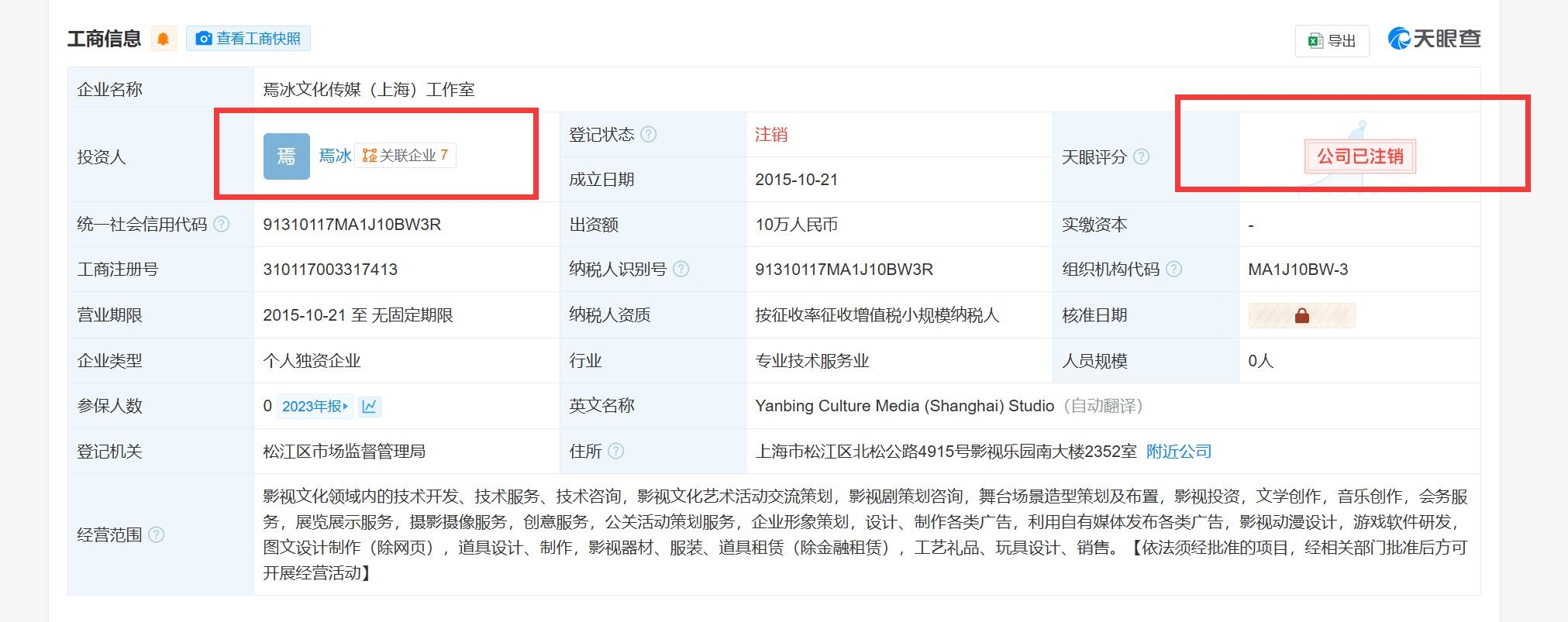
Task: Click help icon beside 统一社会信用代码
Action: click(222, 225)
